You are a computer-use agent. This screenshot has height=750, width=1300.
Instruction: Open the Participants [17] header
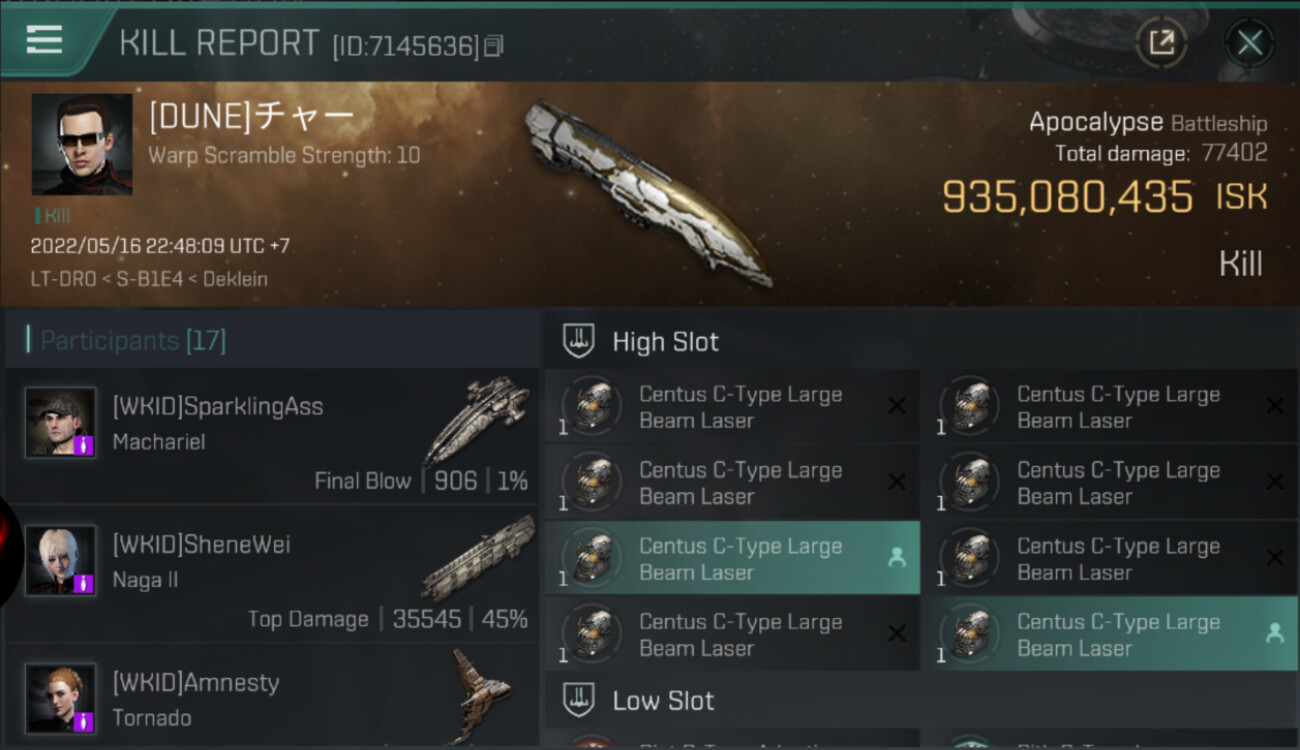pos(133,341)
